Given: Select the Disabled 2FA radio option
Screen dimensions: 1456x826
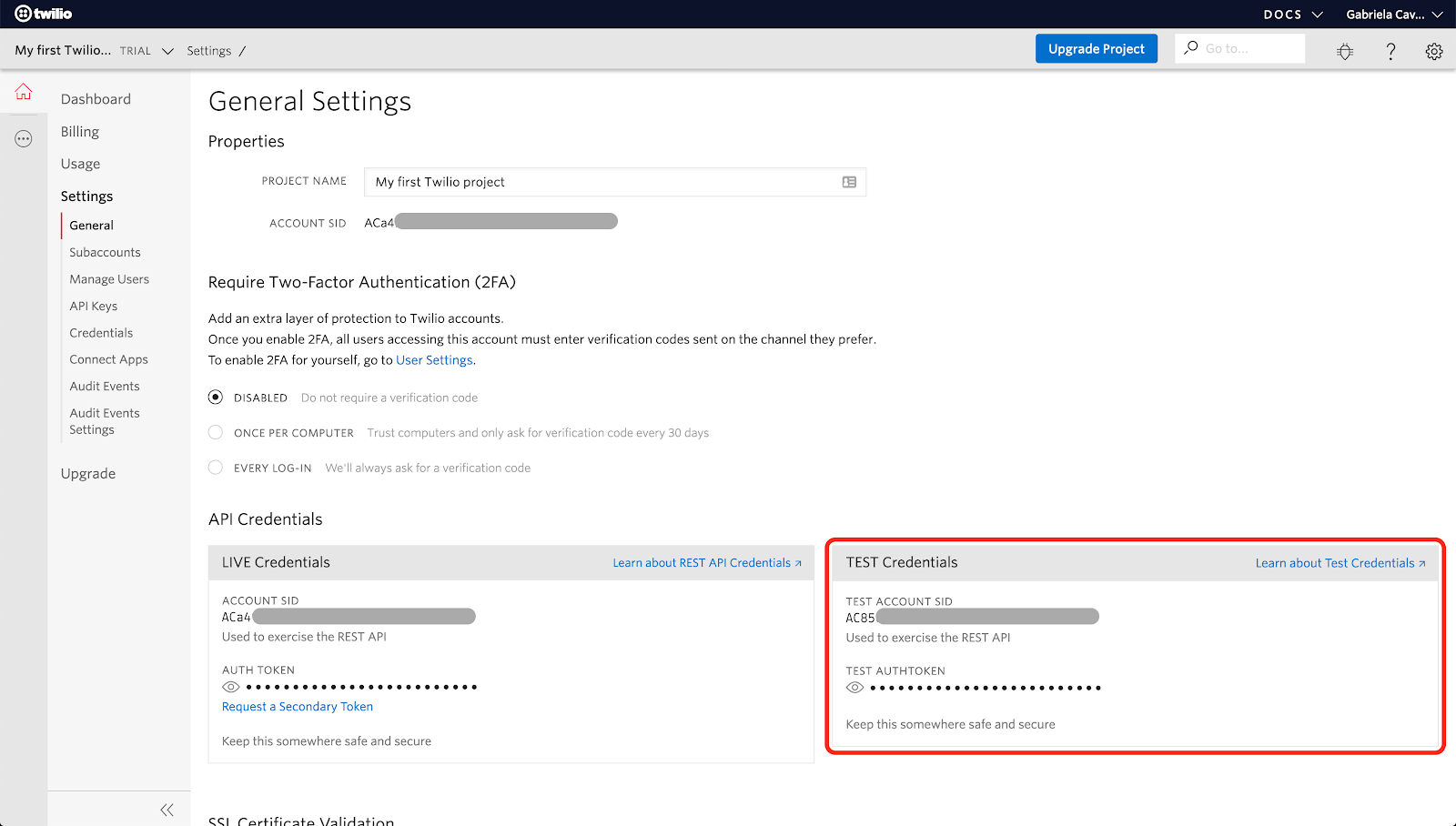Looking at the screenshot, I should 216,398.
